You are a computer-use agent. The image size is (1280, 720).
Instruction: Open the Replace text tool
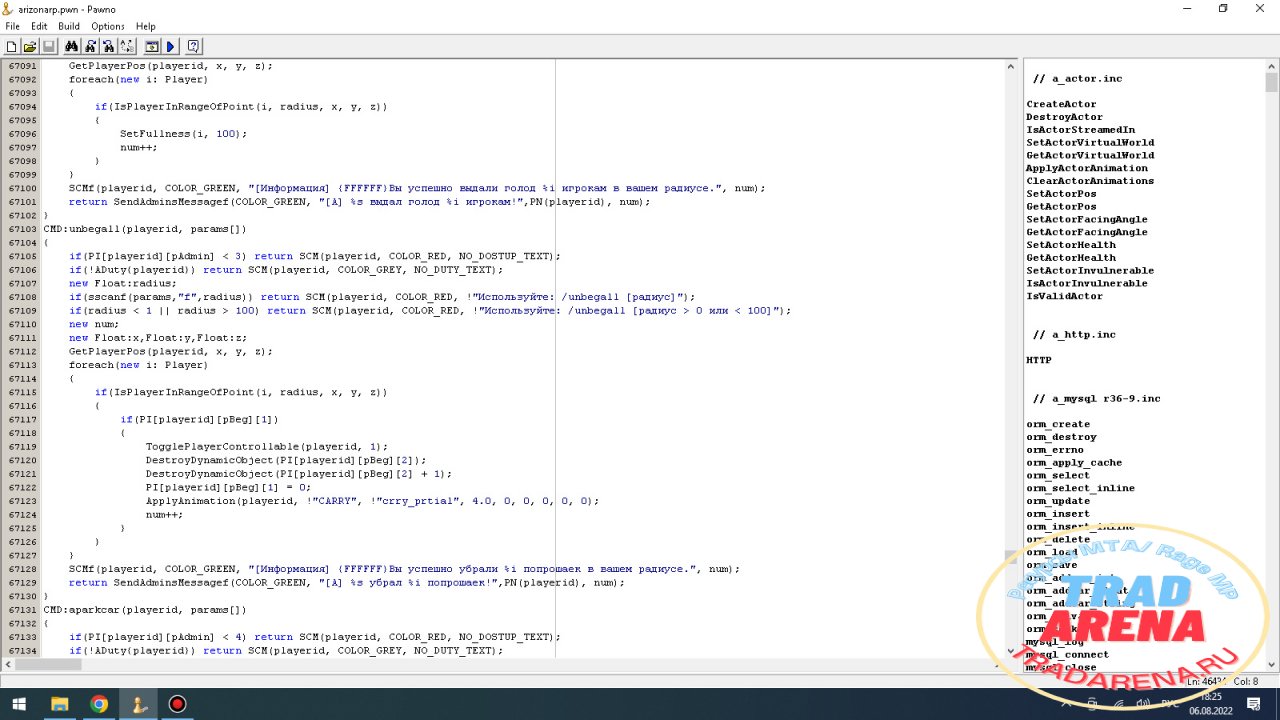click(127, 46)
